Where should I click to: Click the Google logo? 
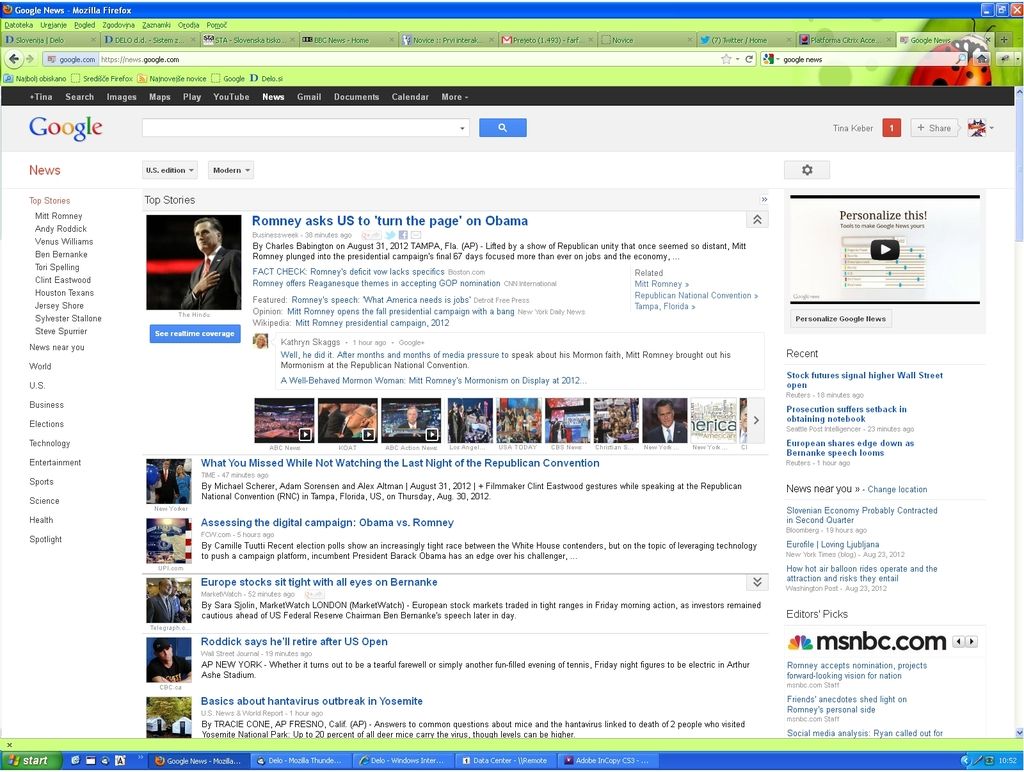pos(65,128)
